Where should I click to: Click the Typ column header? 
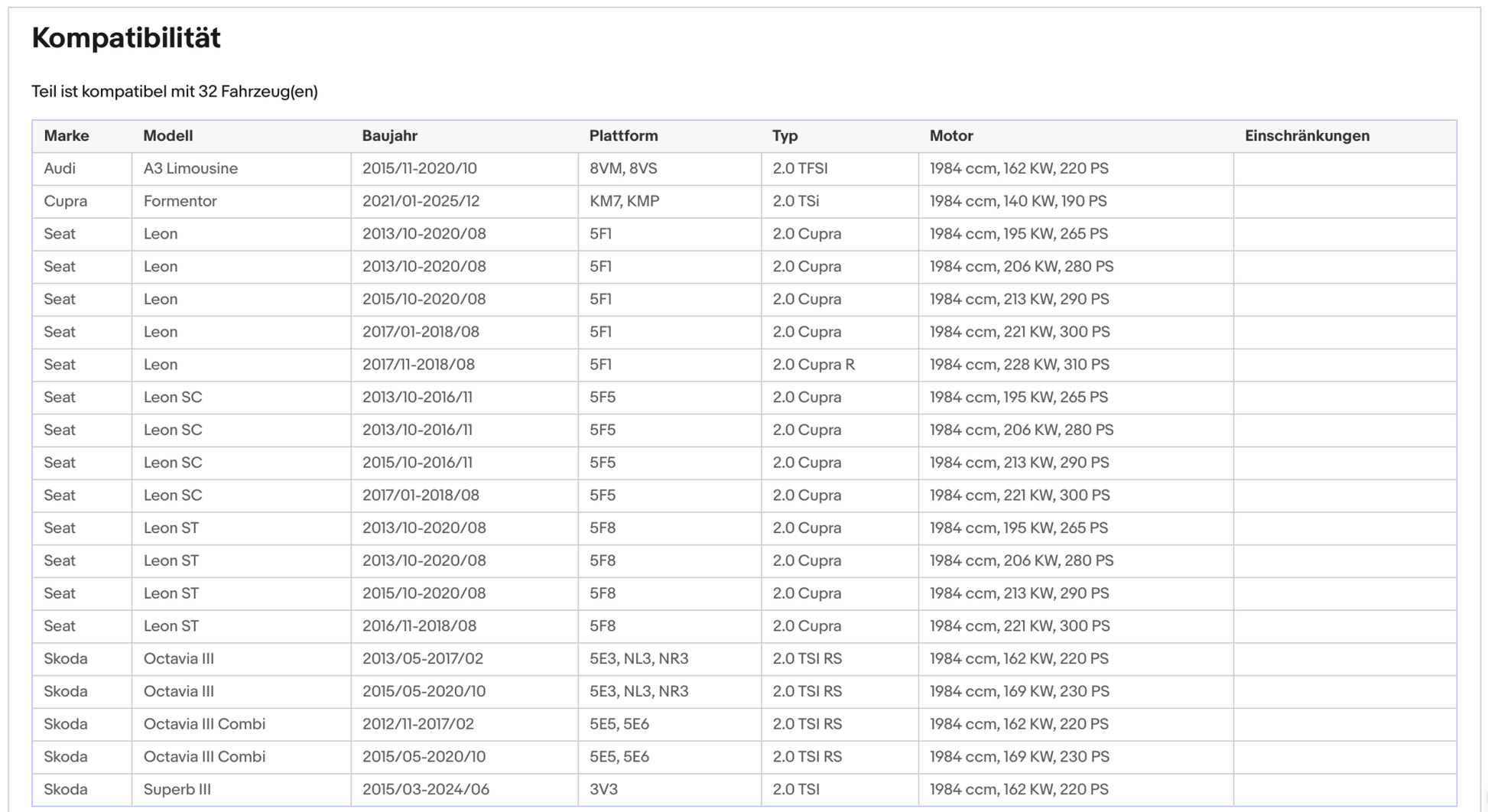785,136
